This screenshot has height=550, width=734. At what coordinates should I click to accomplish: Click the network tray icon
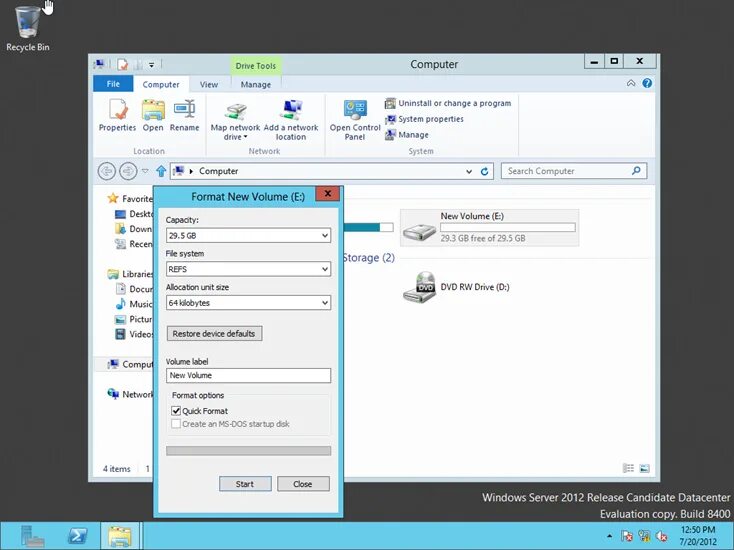644,536
